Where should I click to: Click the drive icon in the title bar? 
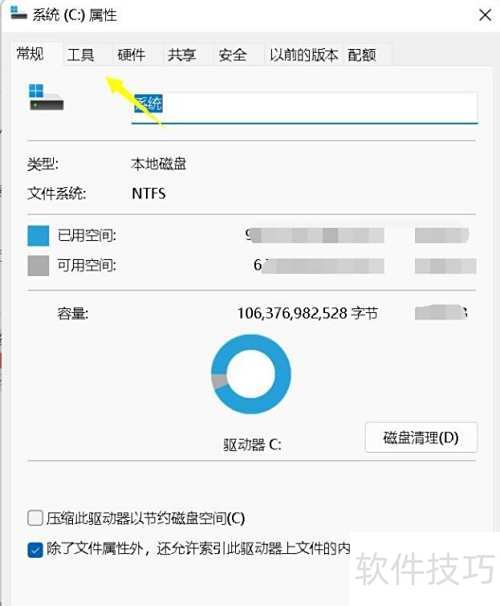click(x=18, y=14)
